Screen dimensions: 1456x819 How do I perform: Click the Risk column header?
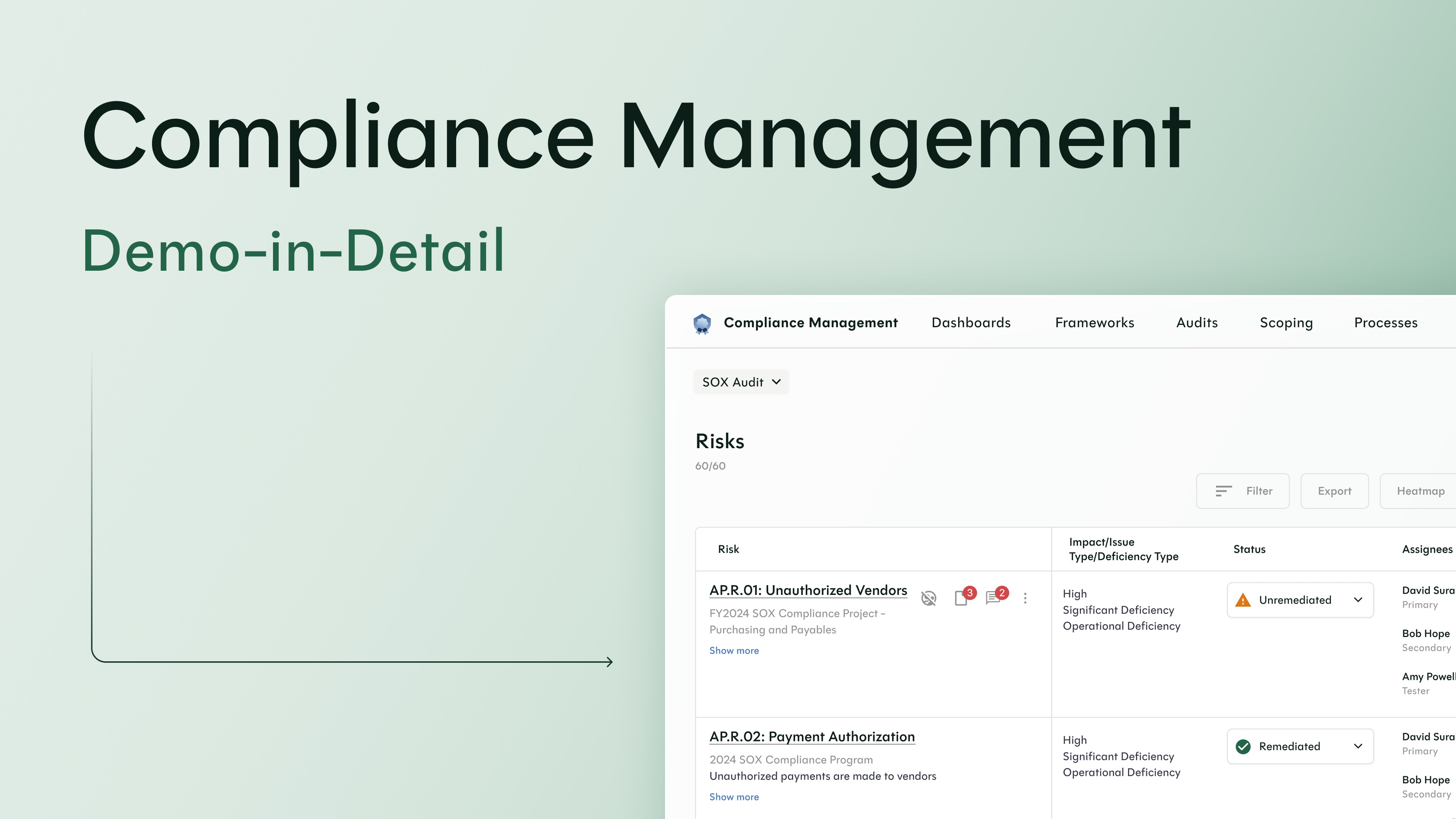tap(728, 549)
